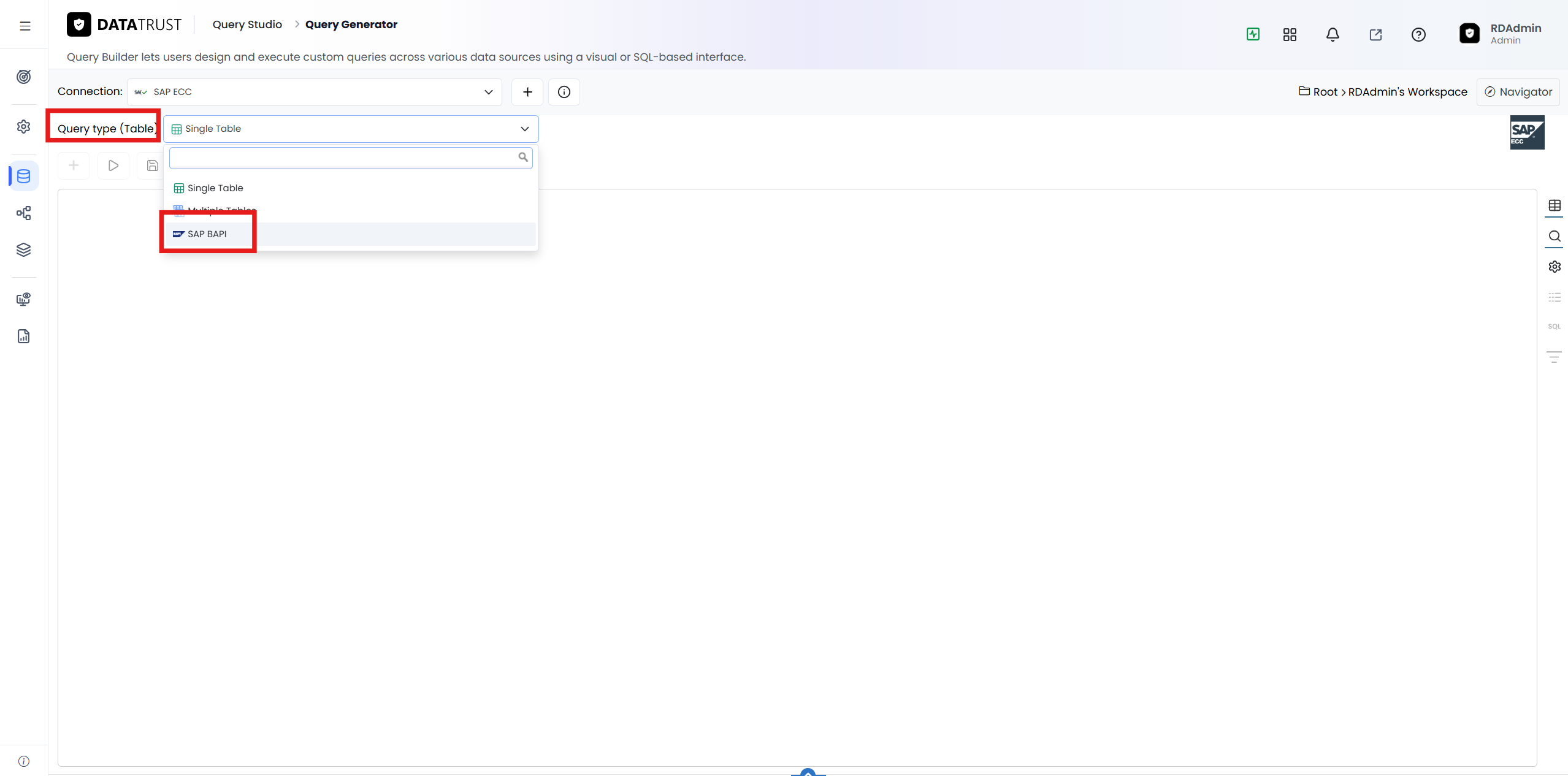1568x776 pixels.
Task: Click RDAdmin's Workspace path
Action: pyautogui.click(x=1408, y=92)
